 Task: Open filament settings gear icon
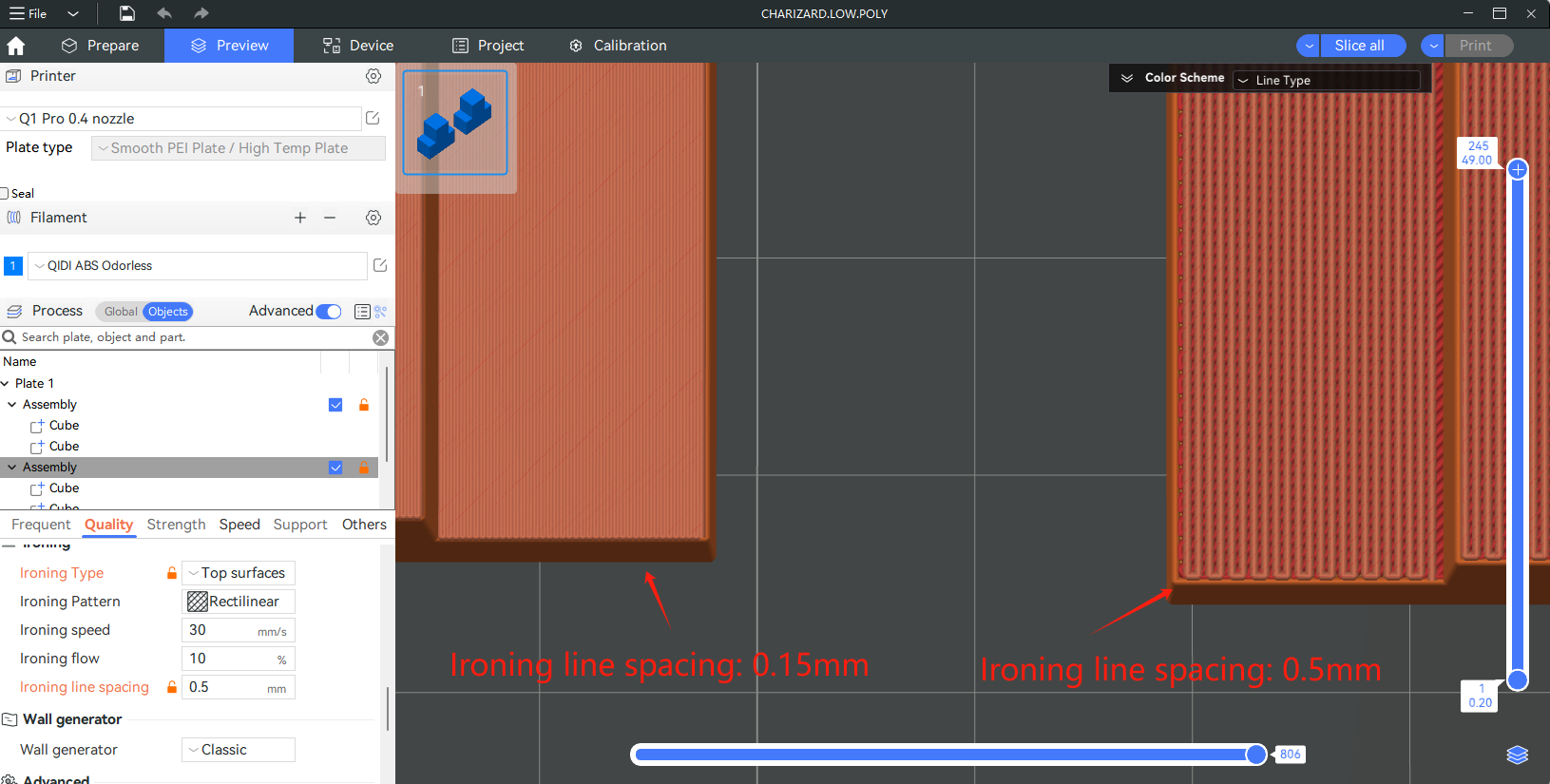pos(373,218)
